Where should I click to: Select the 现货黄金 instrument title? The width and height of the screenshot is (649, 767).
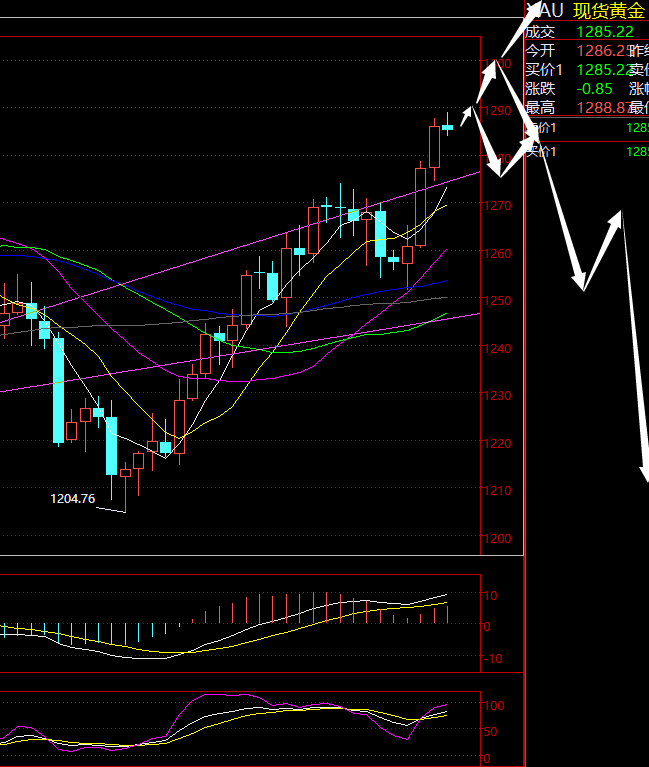pos(609,11)
